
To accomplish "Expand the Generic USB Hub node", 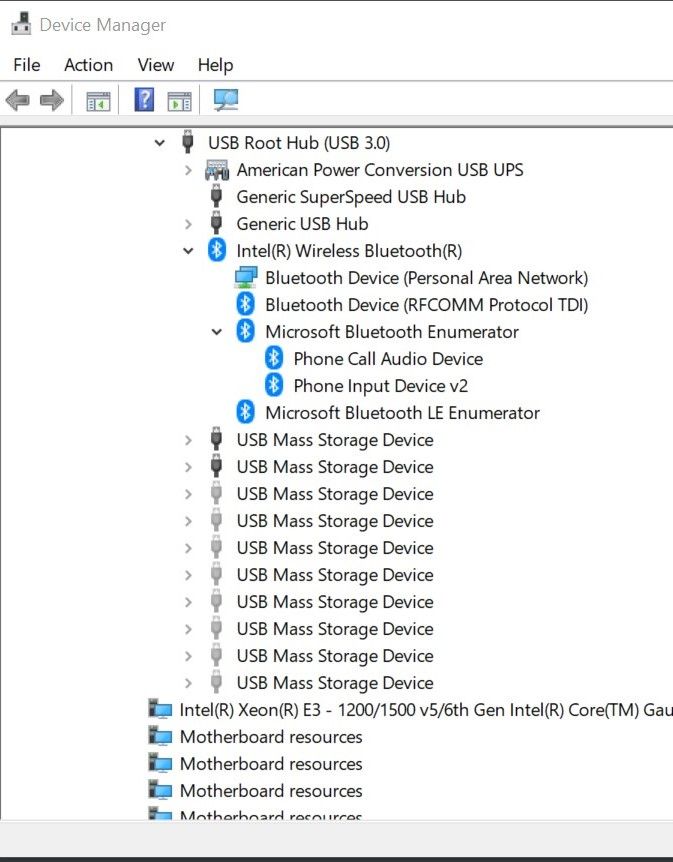I will tap(188, 224).
